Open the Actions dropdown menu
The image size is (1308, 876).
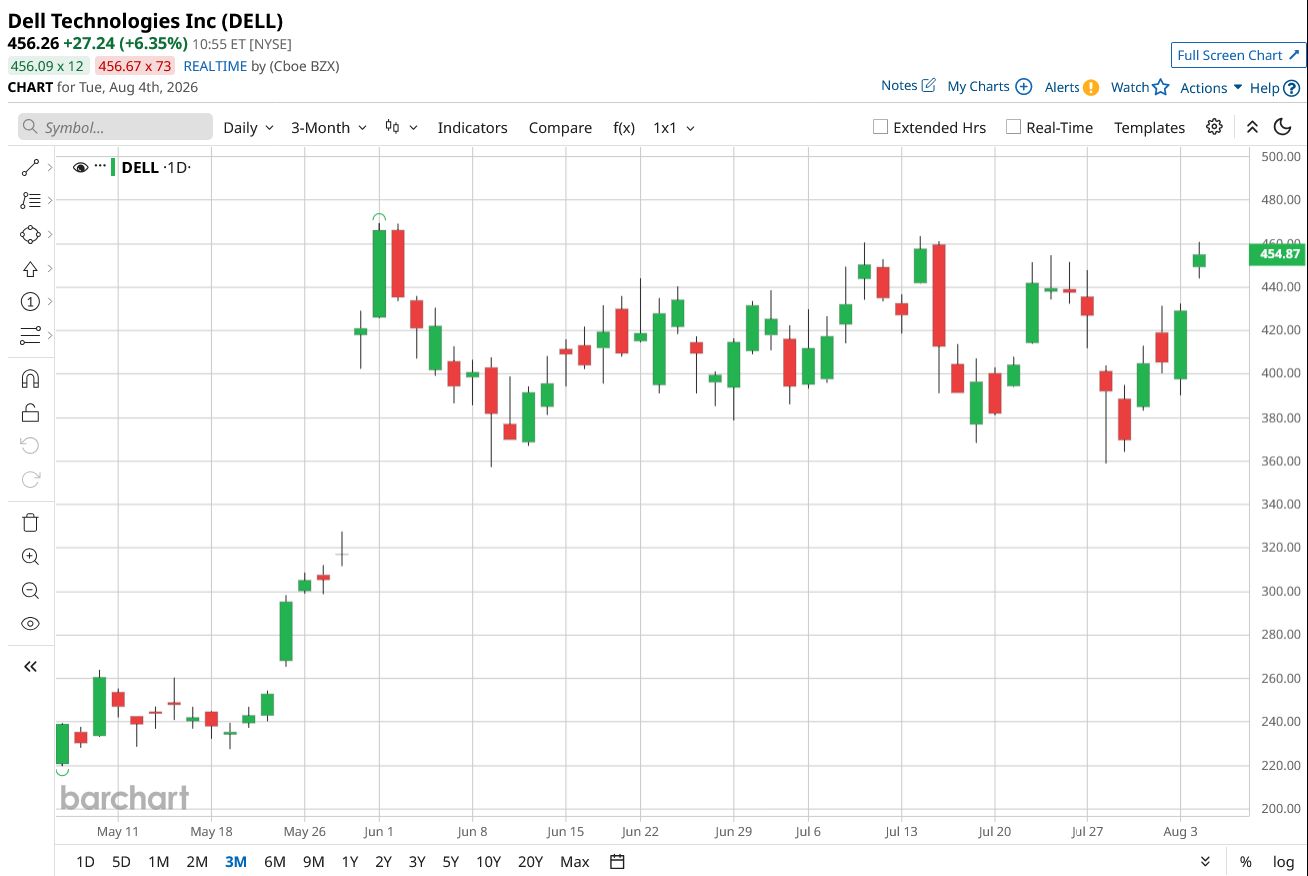coord(1211,88)
